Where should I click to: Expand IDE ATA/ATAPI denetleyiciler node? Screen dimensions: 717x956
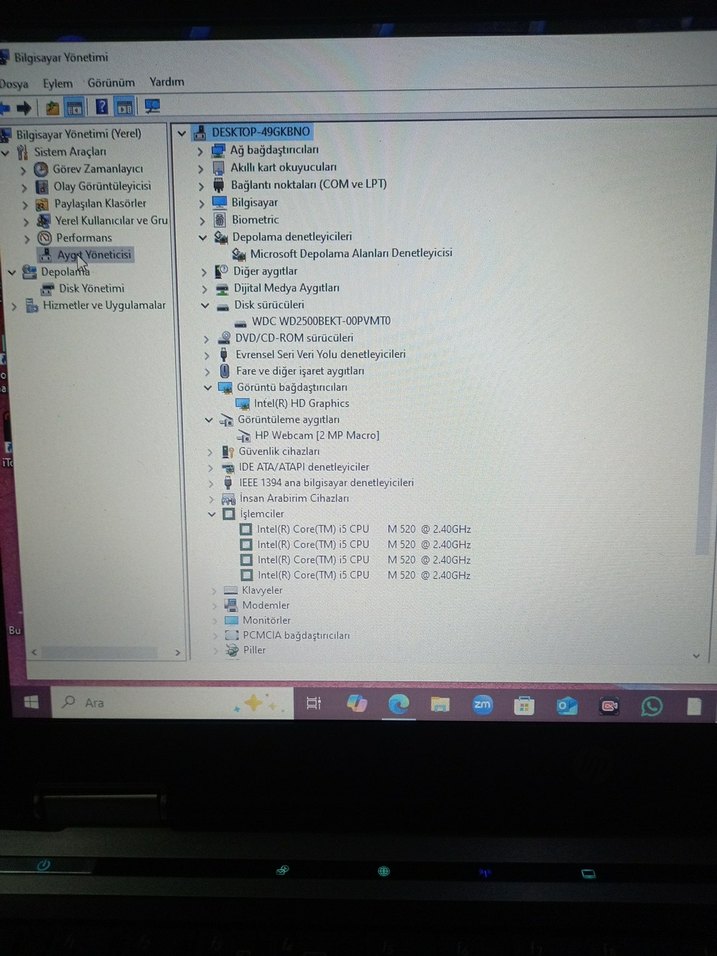pyautogui.click(x=210, y=468)
